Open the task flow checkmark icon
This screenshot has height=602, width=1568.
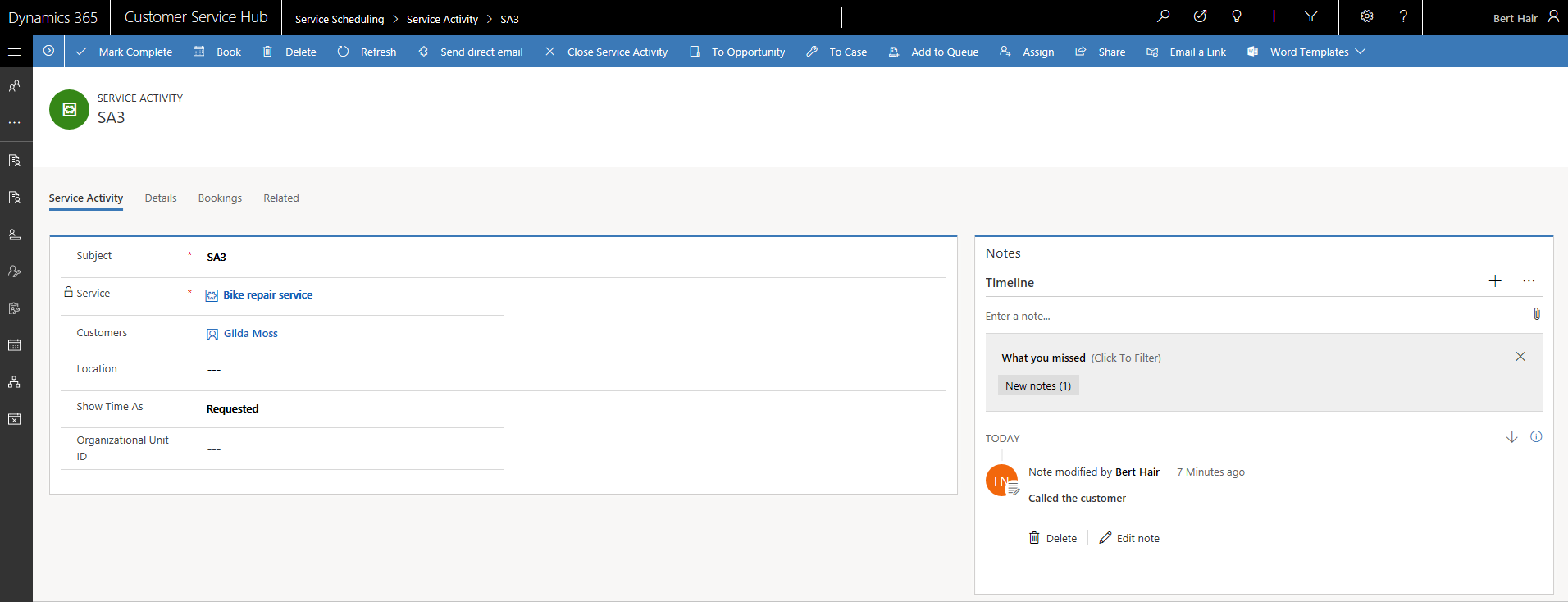coord(1200,16)
